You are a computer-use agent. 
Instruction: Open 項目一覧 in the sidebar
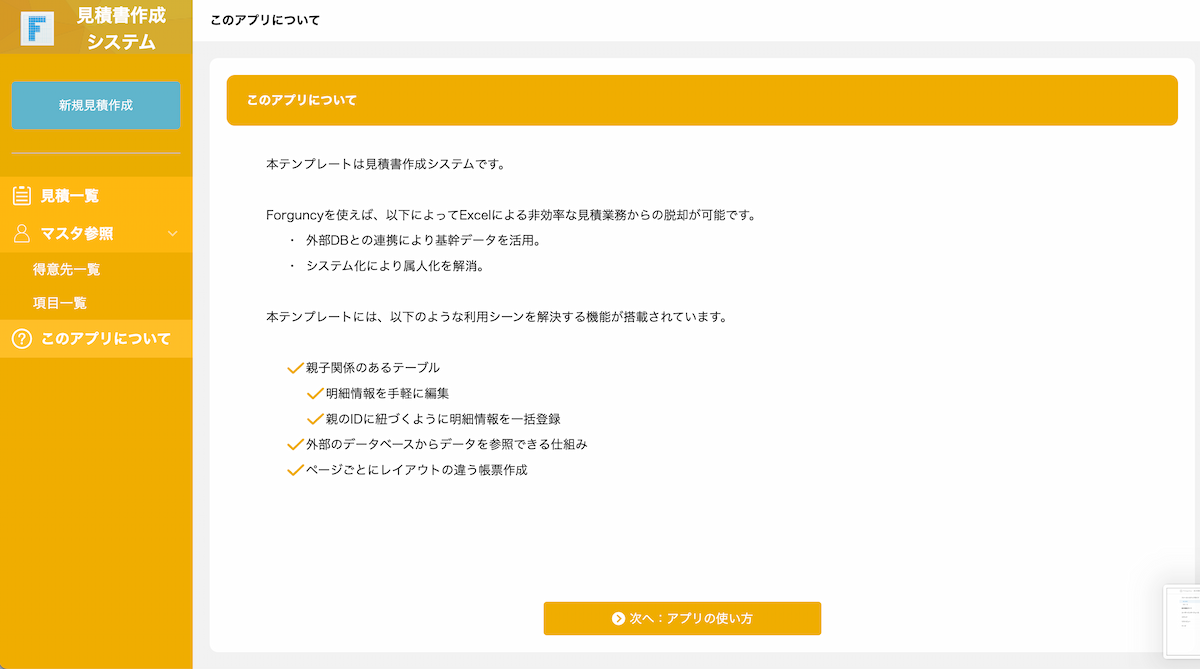pos(60,303)
